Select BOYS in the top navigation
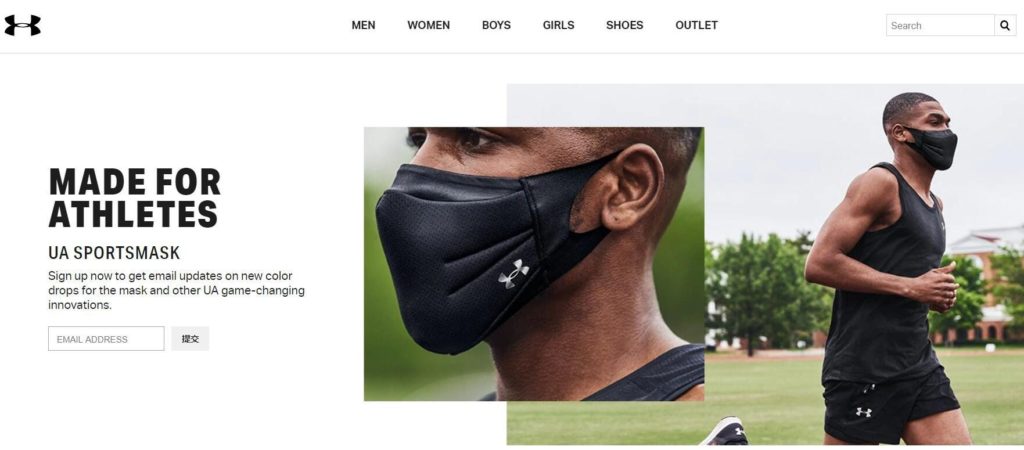 click(x=496, y=25)
